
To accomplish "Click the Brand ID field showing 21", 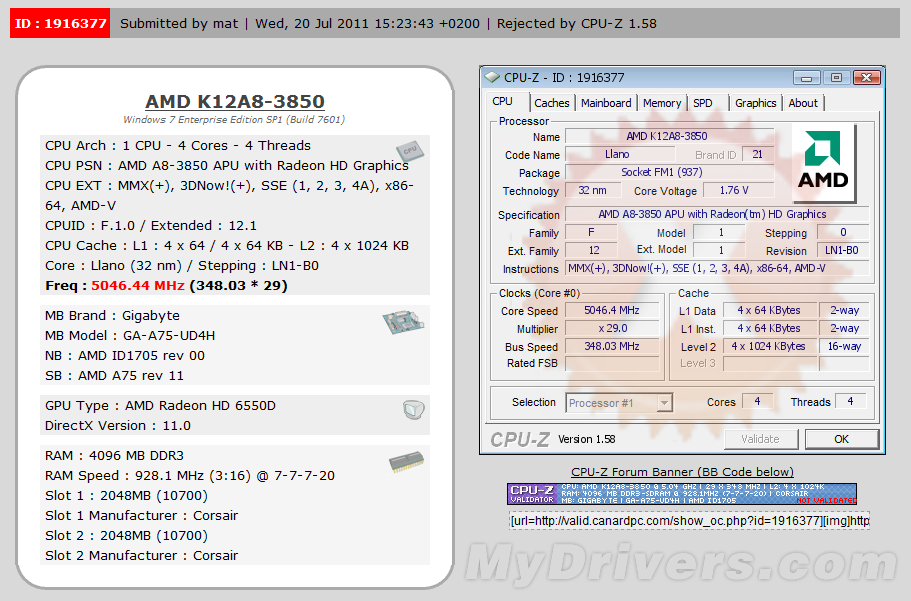I will point(758,154).
